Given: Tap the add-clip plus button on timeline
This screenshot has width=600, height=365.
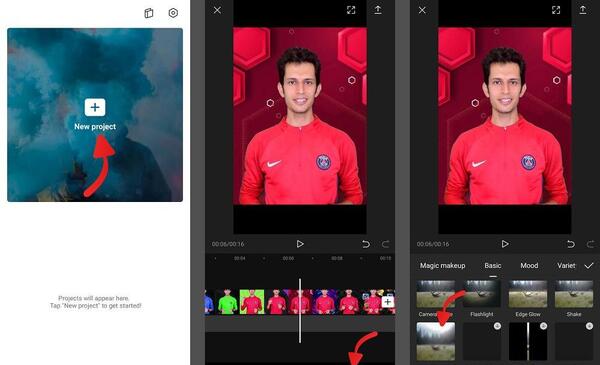Looking at the screenshot, I should coord(388,302).
